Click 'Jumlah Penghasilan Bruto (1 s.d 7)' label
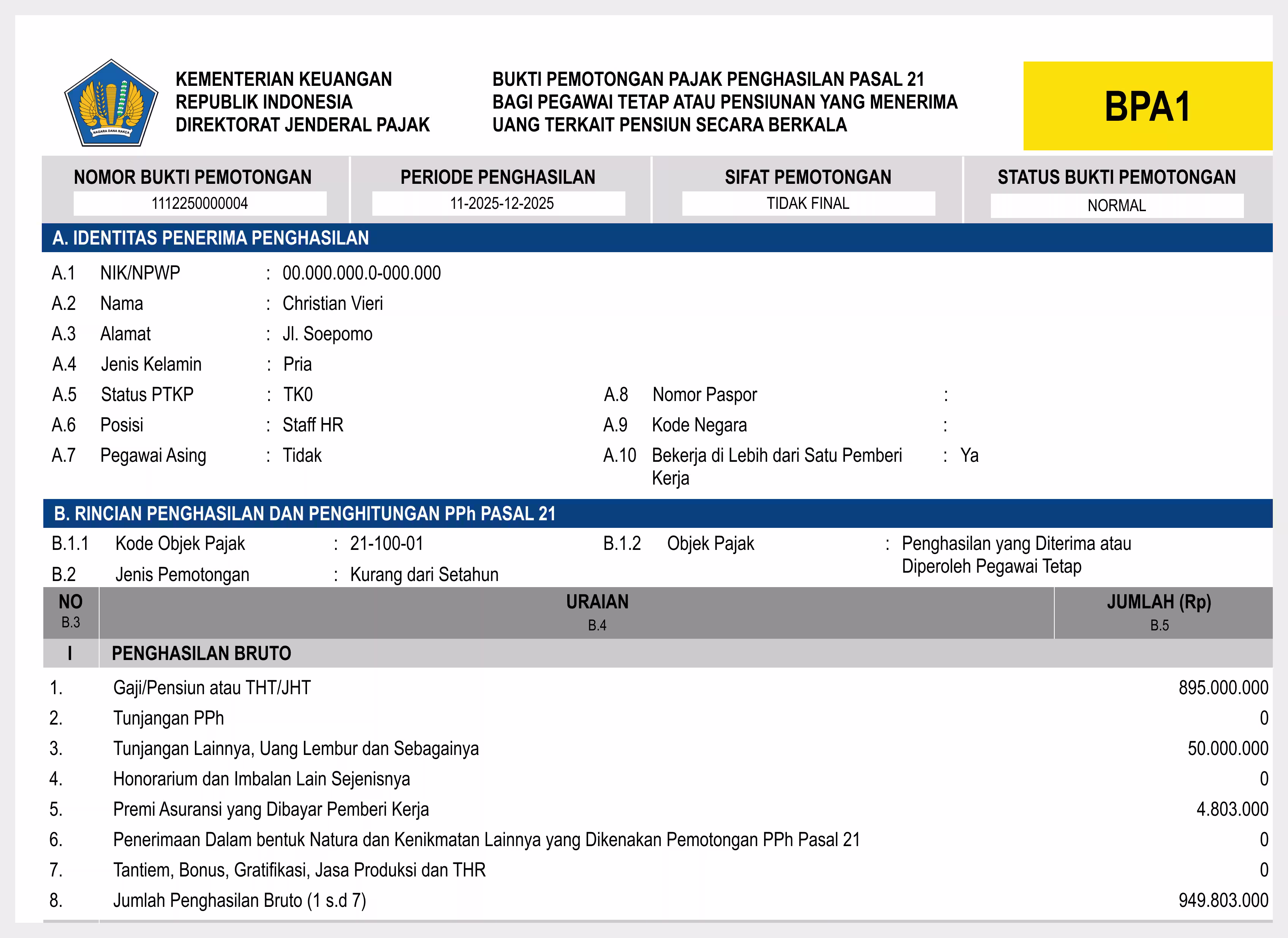Viewport: 1288px width, 938px height. click(x=240, y=900)
